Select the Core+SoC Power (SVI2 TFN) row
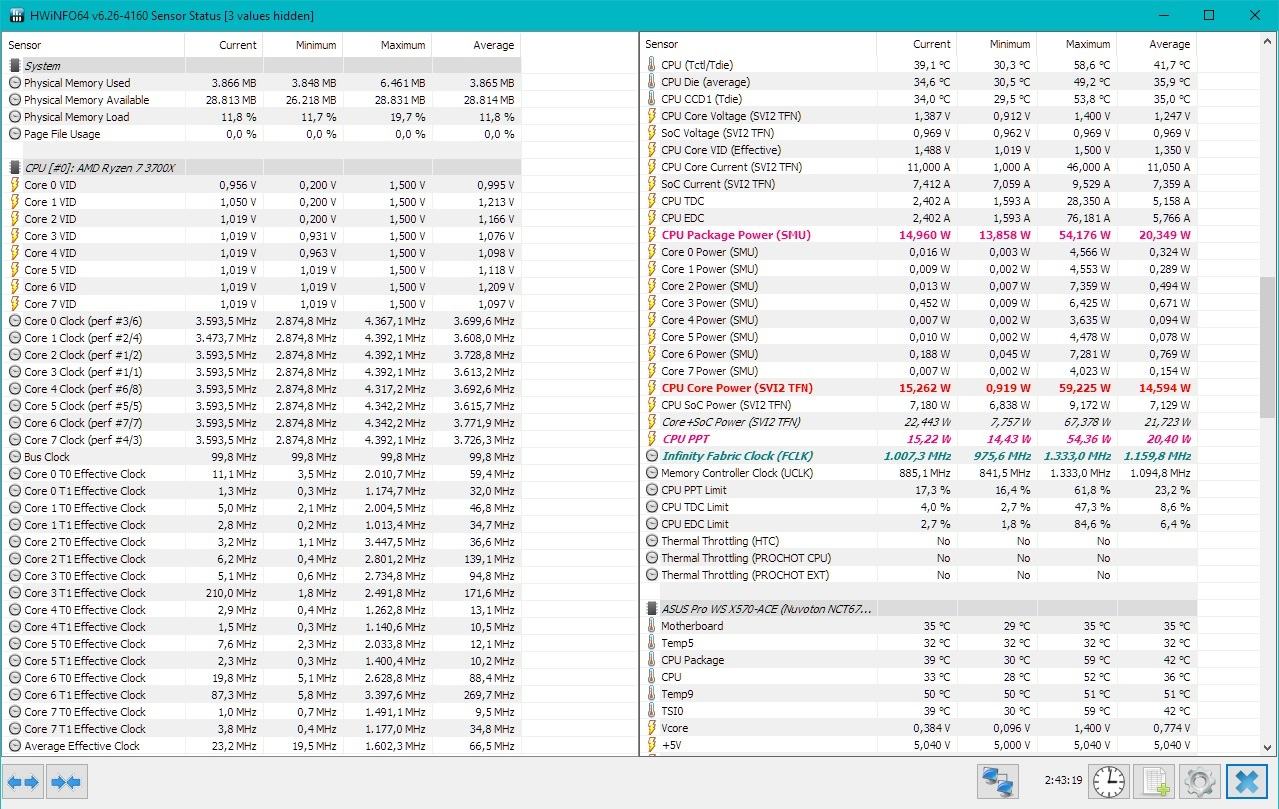Screen dimensions: 1279x809 [919, 422]
